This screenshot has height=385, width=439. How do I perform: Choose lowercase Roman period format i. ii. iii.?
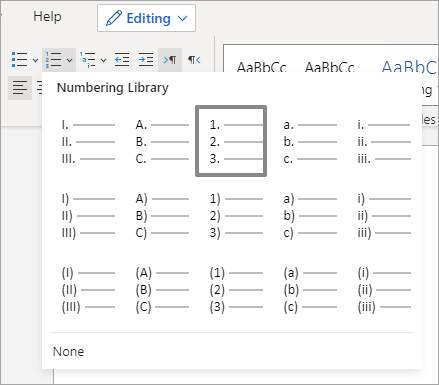(384, 142)
